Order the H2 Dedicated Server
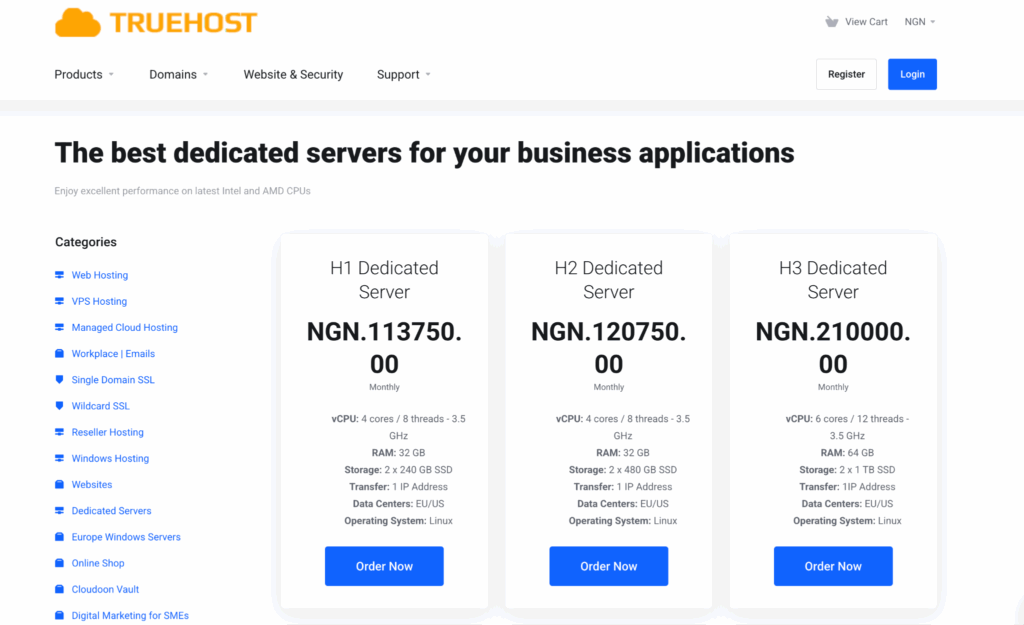The height and width of the screenshot is (625, 1024). [x=609, y=566]
